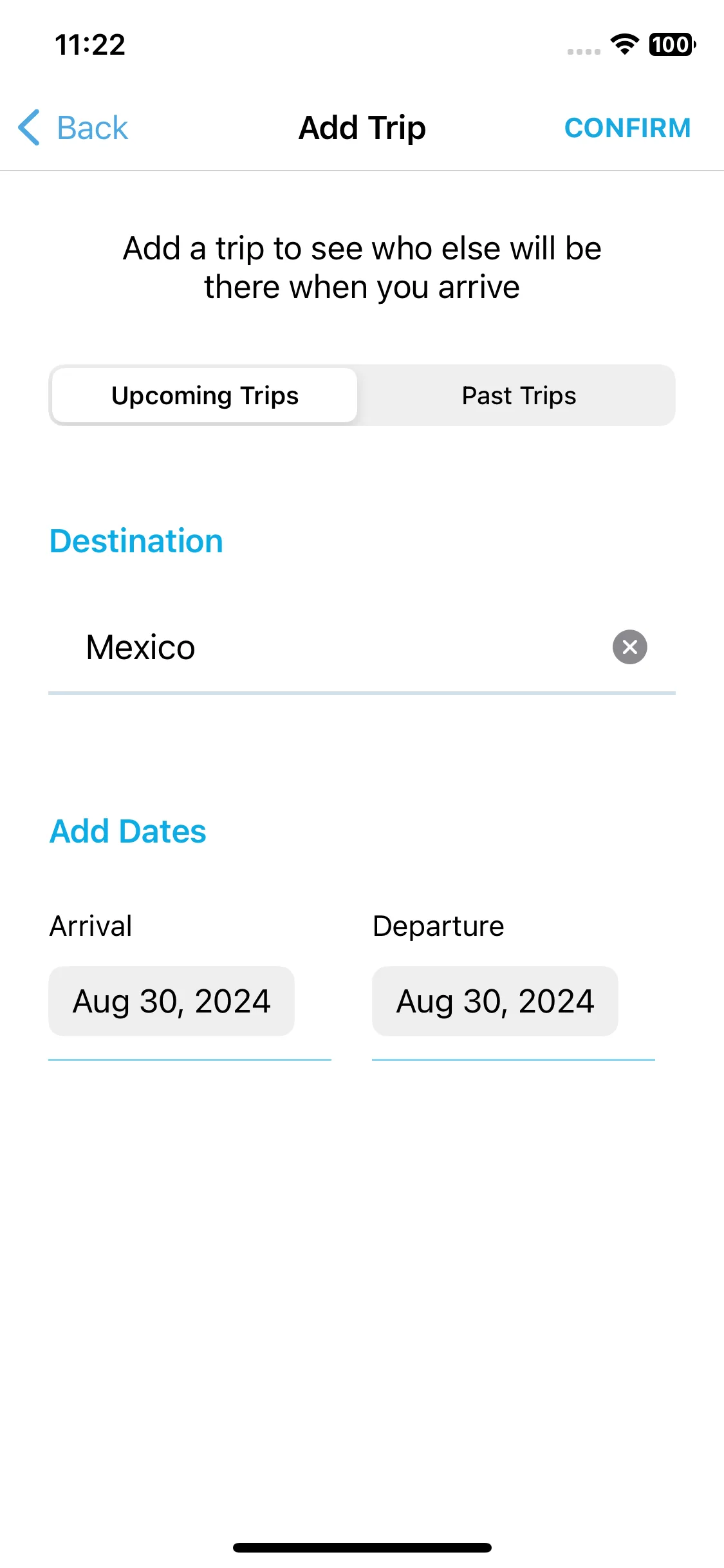724x1568 pixels.
Task: Tap the cellular signal dots icon
Action: 584,51
